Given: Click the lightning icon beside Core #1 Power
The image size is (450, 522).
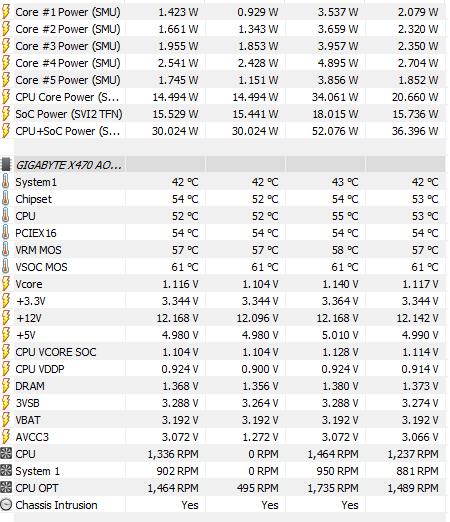Looking at the screenshot, I should 6,12.
